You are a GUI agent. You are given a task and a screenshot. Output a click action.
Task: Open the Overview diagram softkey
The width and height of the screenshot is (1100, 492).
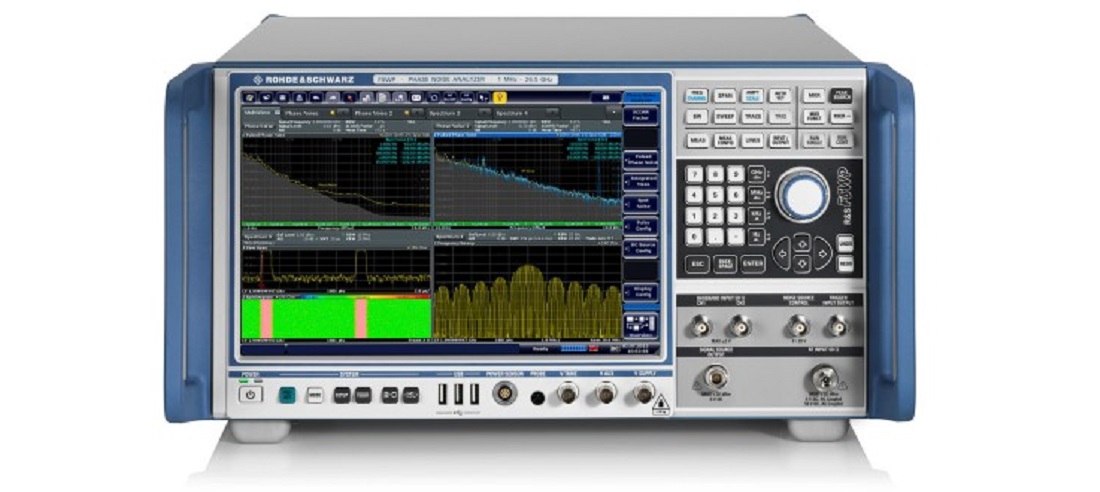(x=640, y=326)
